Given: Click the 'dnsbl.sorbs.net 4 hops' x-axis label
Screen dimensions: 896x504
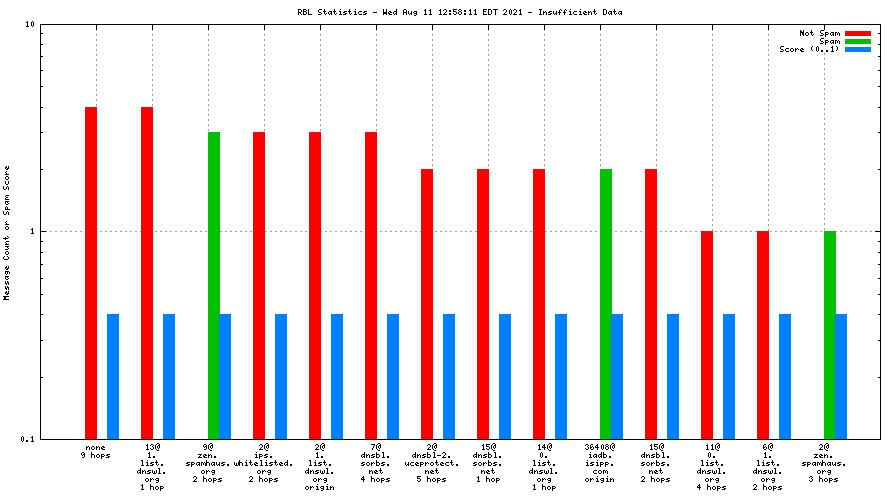Looking at the screenshot, I should pyautogui.click(x=376, y=463).
